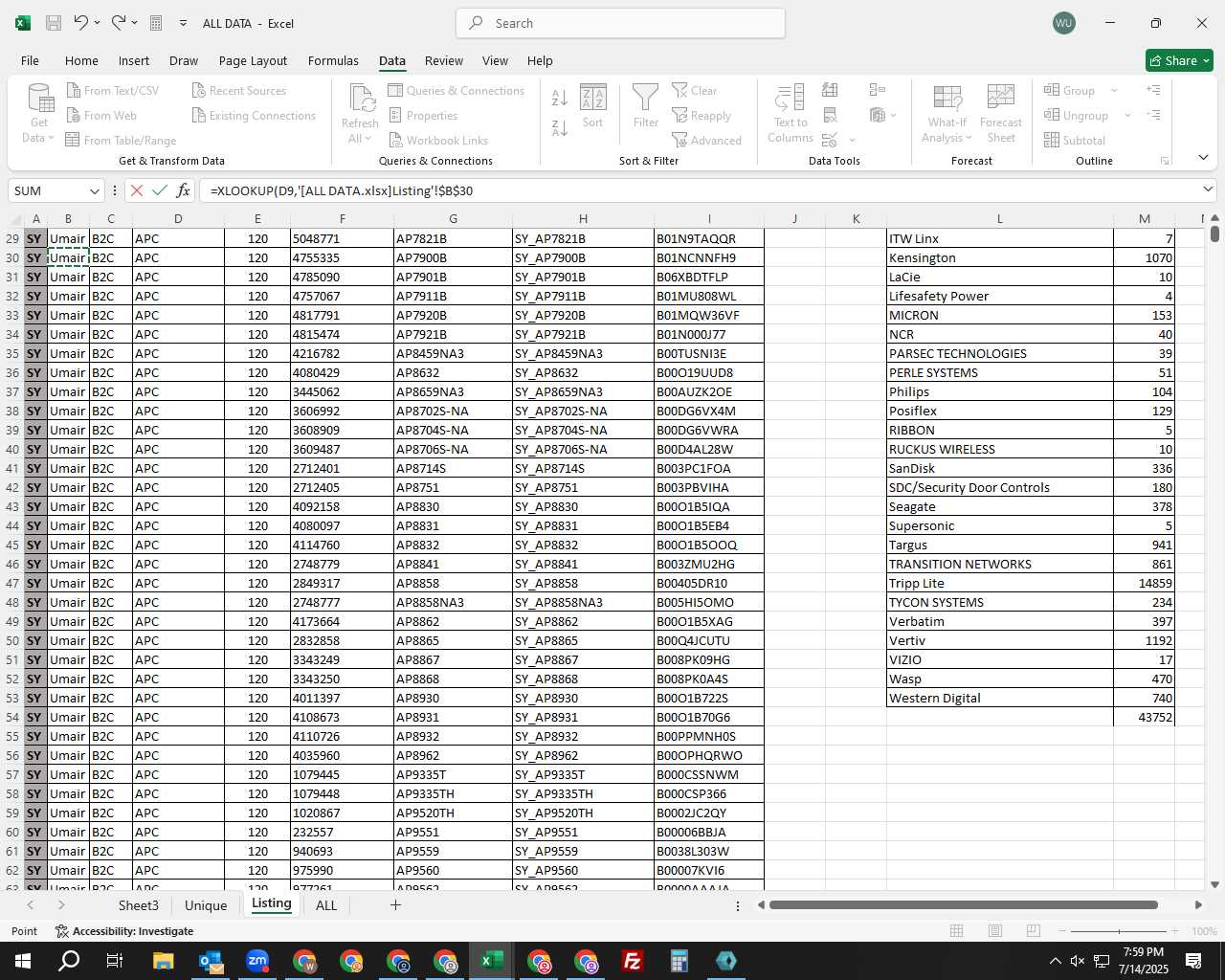Switch to the Review ribbon tab
The height and width of the screenshot is (980, 1225).
tap(444, 60)
